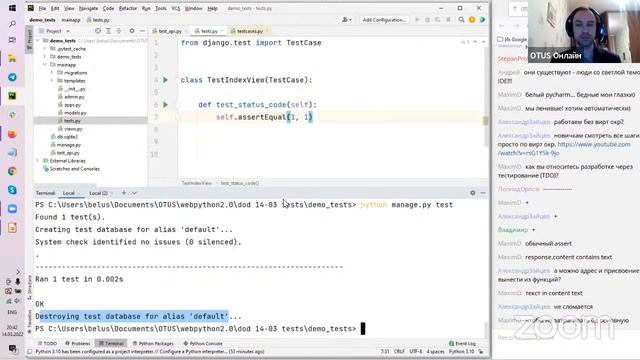Open terminal panel settings gear
The width and height of the screenshot is (640, 360).
pos(473,193)
